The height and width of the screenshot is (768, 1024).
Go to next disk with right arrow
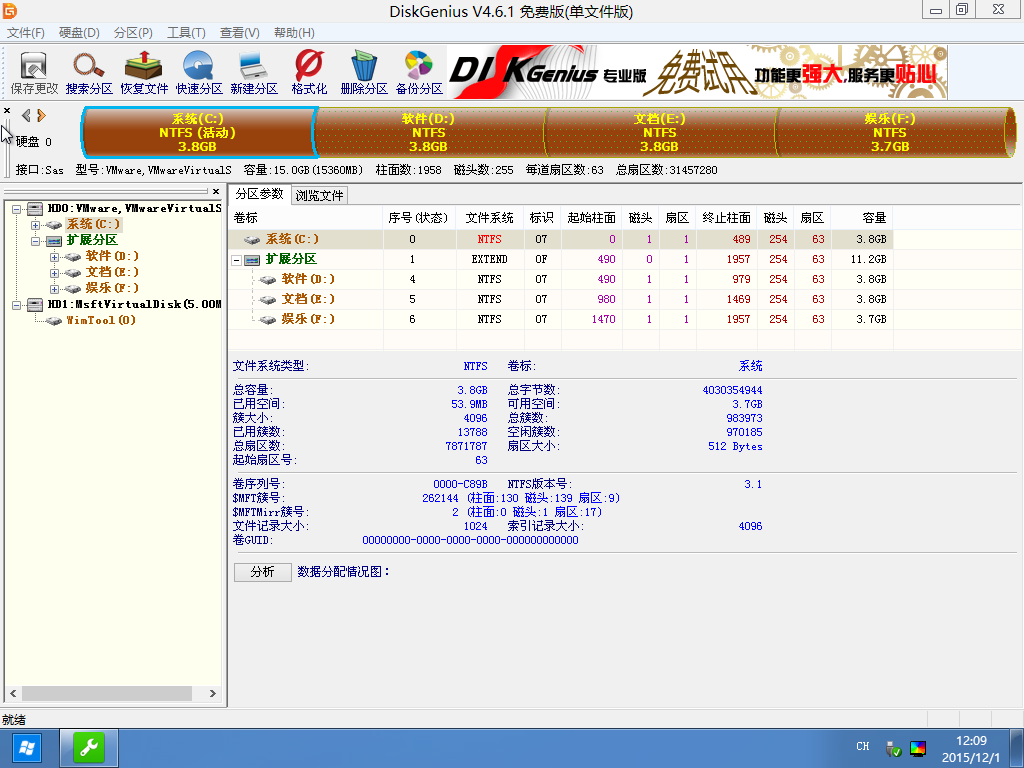tap(41, 115)
